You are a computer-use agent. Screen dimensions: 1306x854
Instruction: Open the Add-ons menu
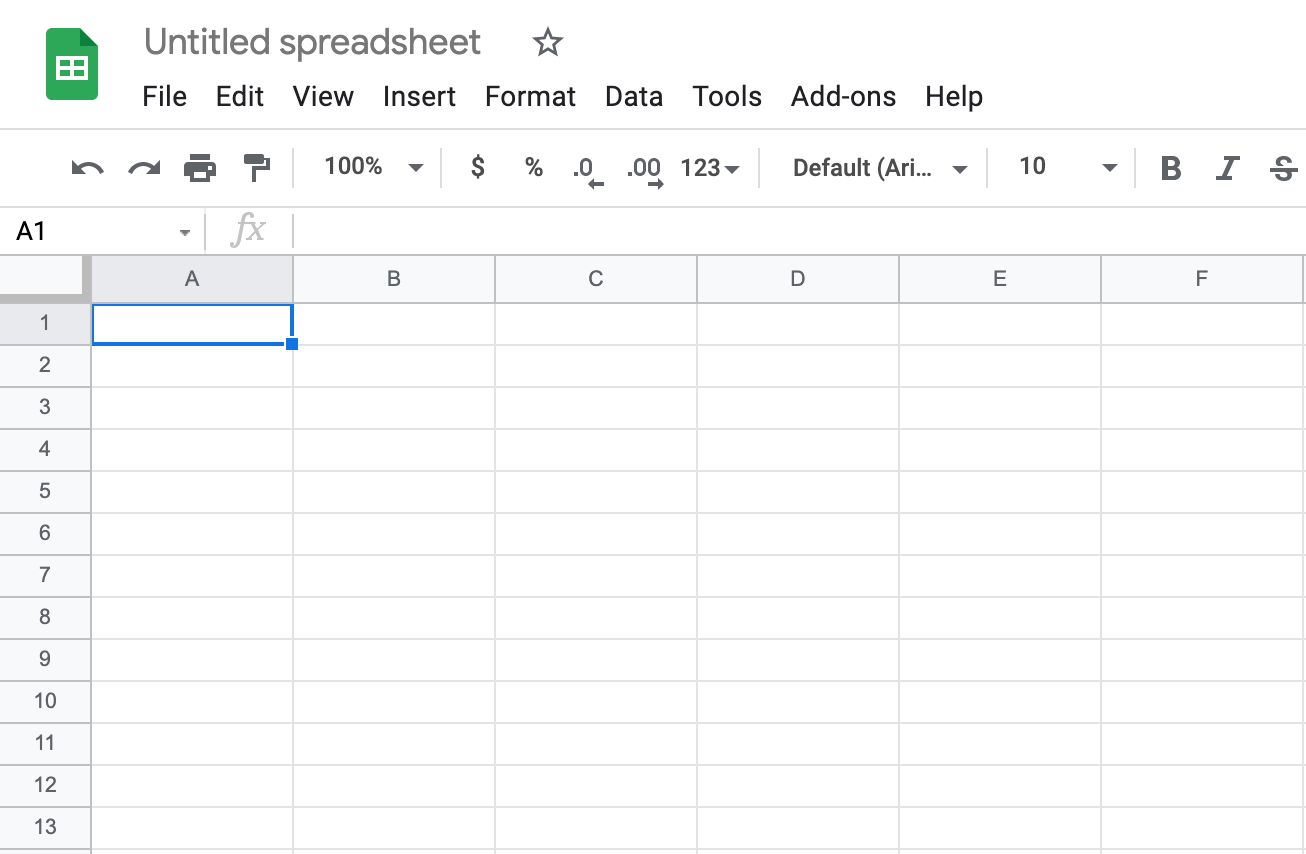pos(843,97)
